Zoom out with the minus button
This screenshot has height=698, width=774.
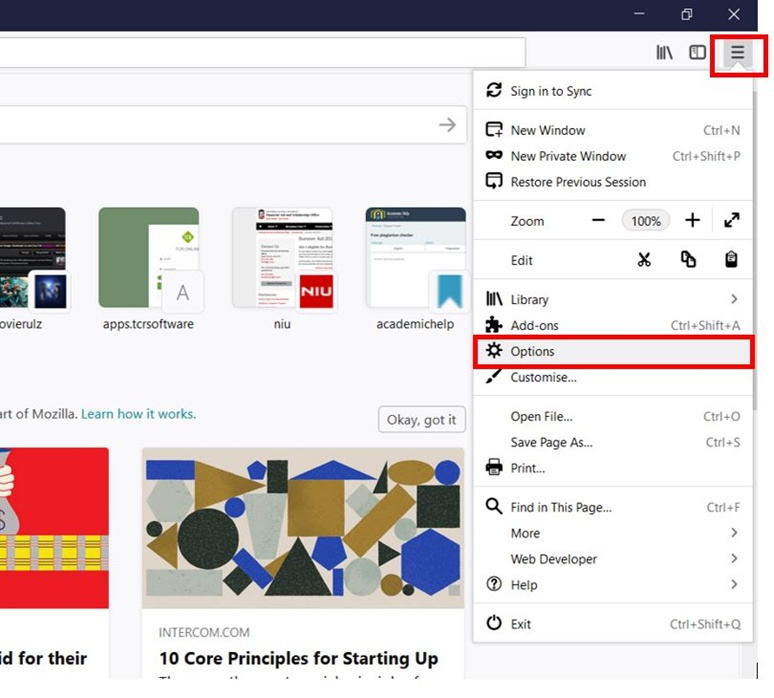click(x=598, y=220)
